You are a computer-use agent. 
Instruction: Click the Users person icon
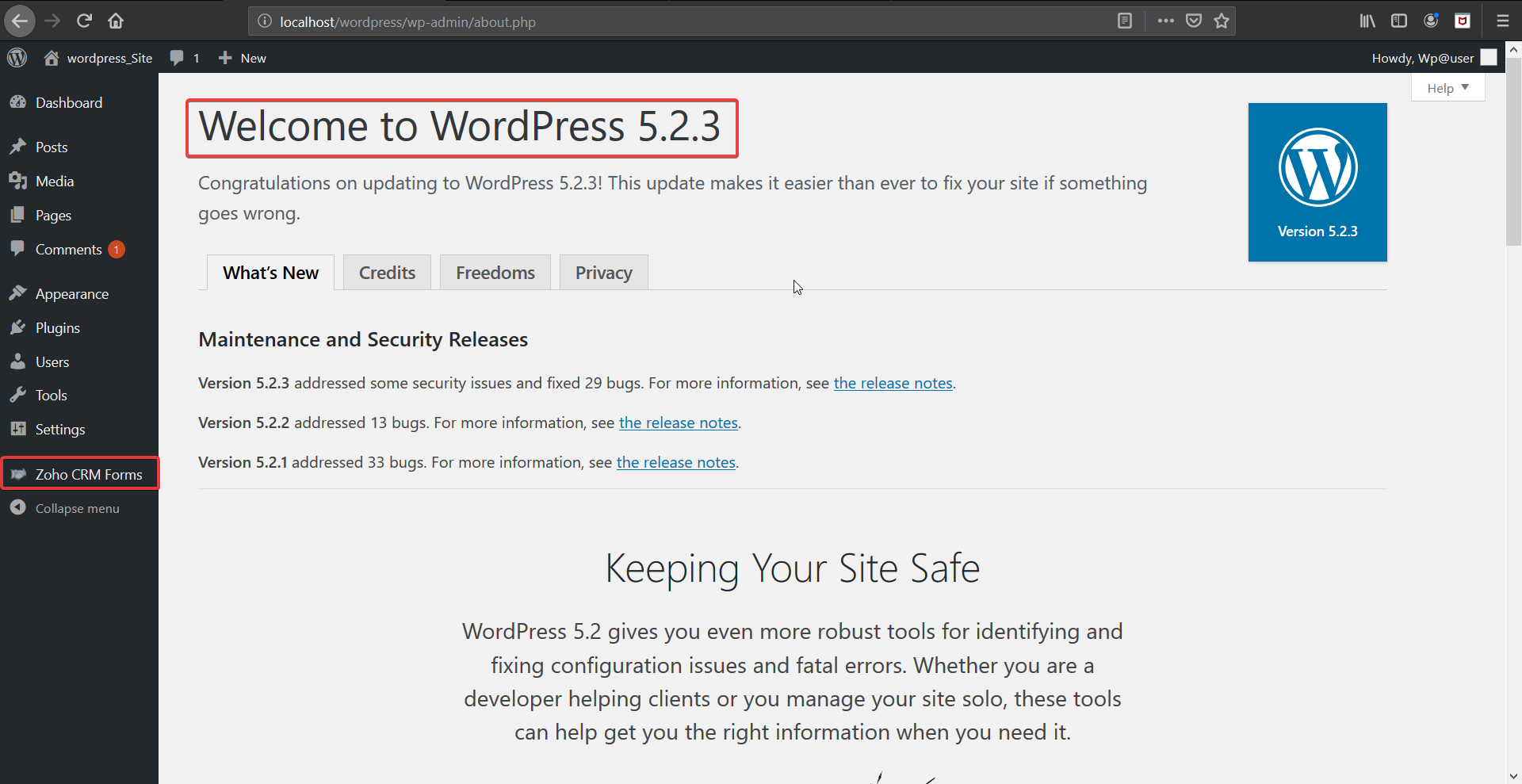[17, 361]
